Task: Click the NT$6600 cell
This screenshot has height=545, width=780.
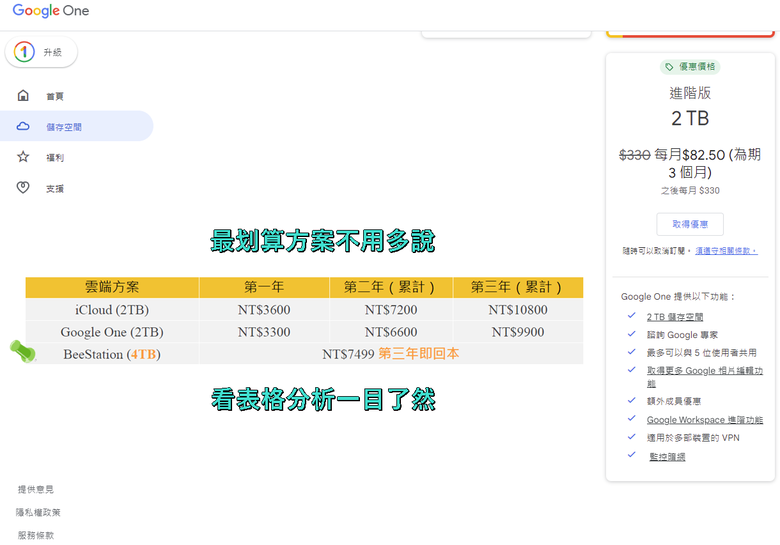Action: (x=391, y=332)
